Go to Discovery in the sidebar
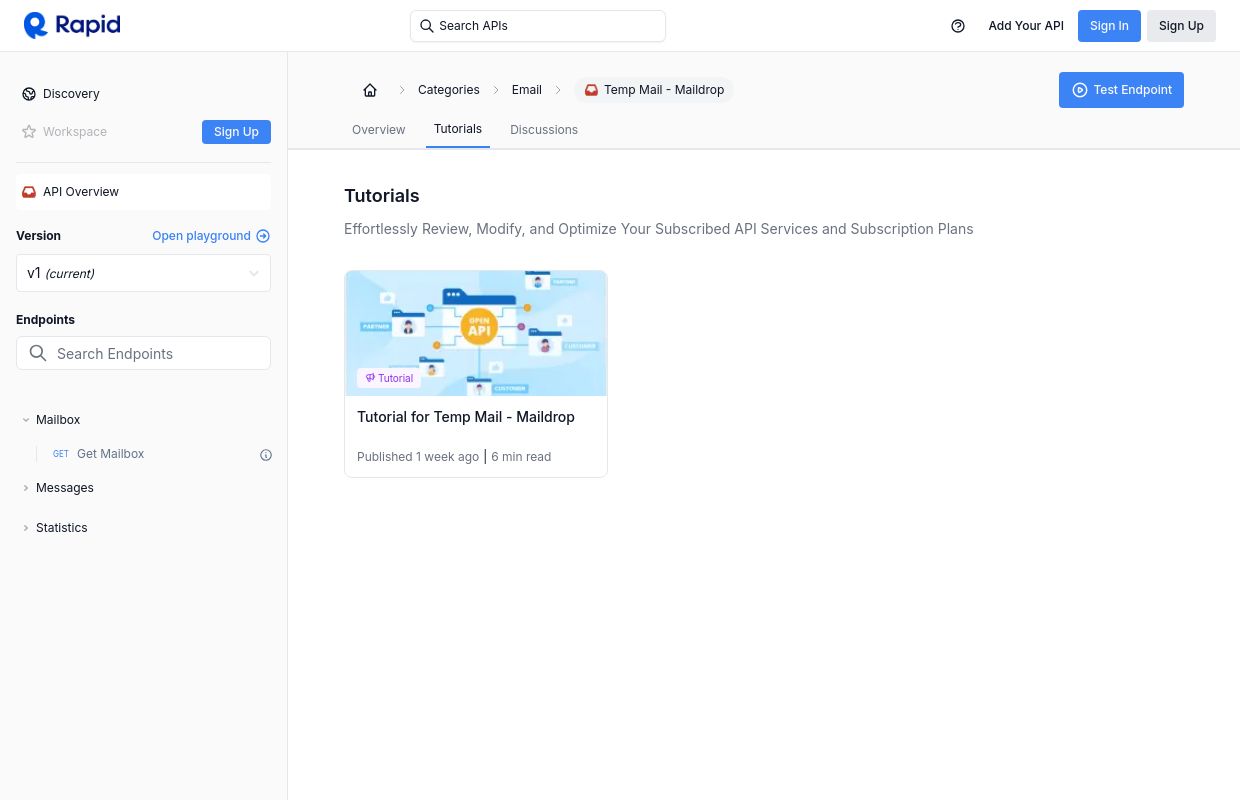Viewport: 1240px width, 800px height. point(71,94)
